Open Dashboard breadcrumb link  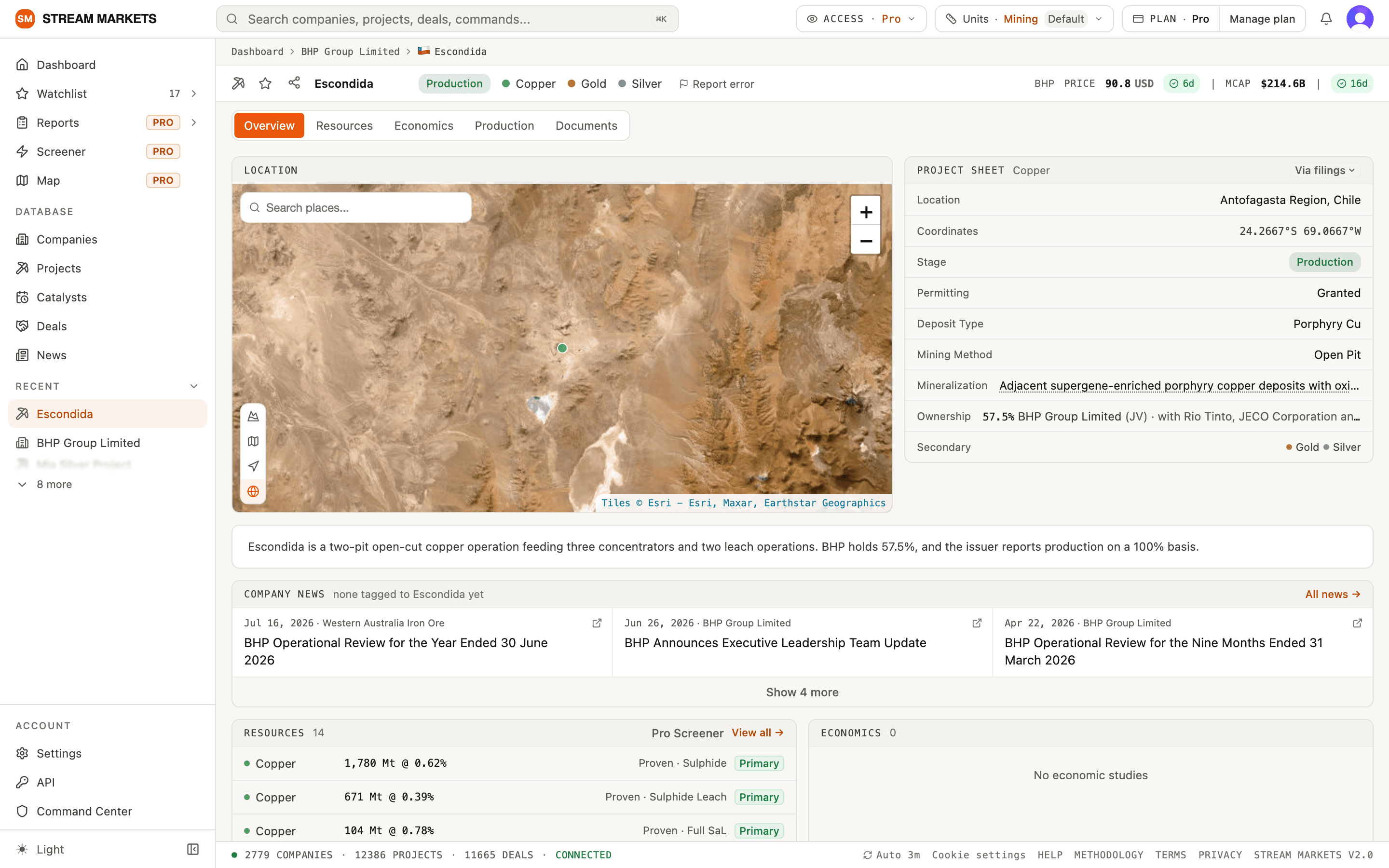pos(257,51)
